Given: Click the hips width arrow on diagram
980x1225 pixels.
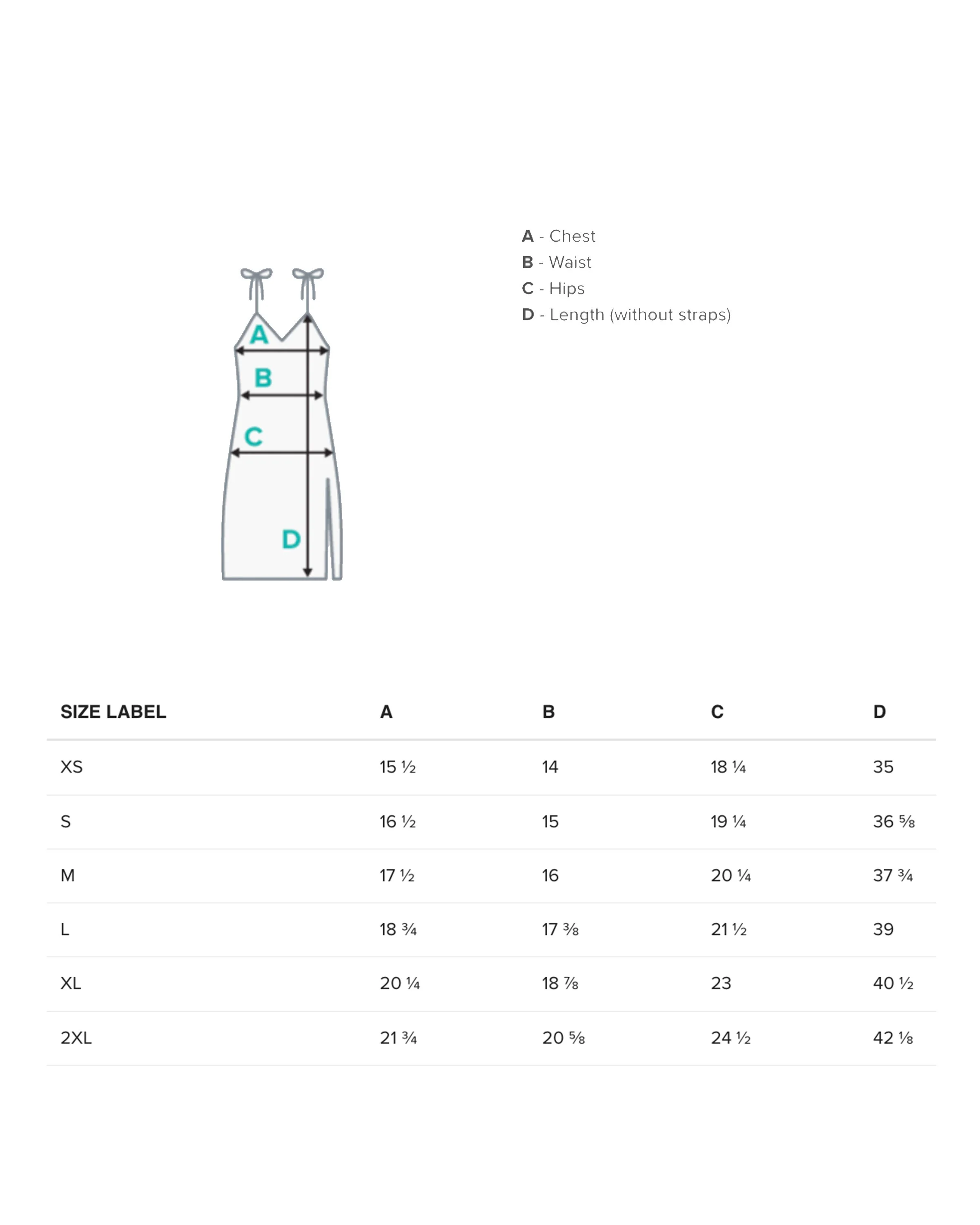Looking at the screenshot, I should (x=282, y=452).
